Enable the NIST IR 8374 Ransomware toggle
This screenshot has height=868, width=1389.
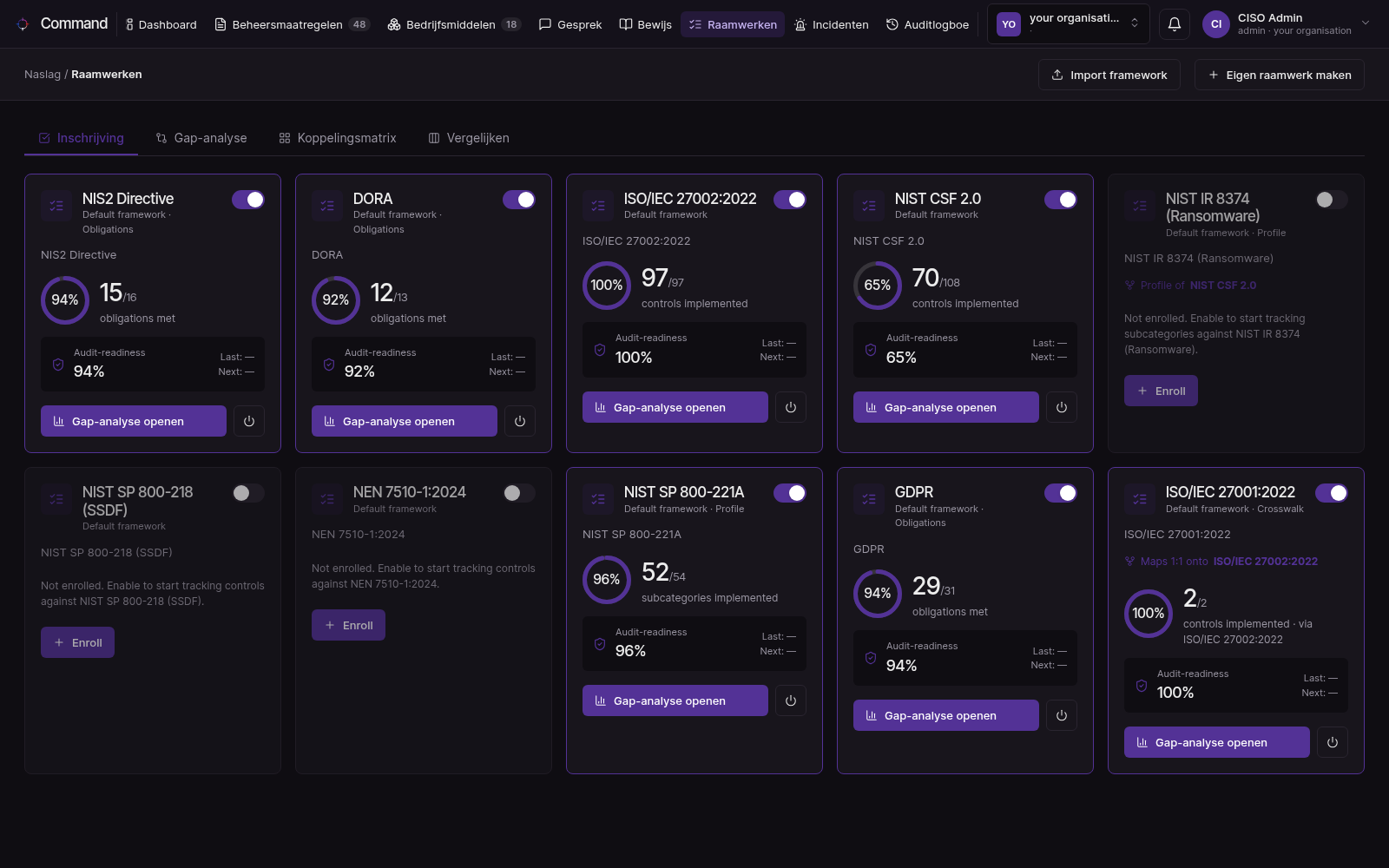pyautogui.click(x=1332, y=200)
